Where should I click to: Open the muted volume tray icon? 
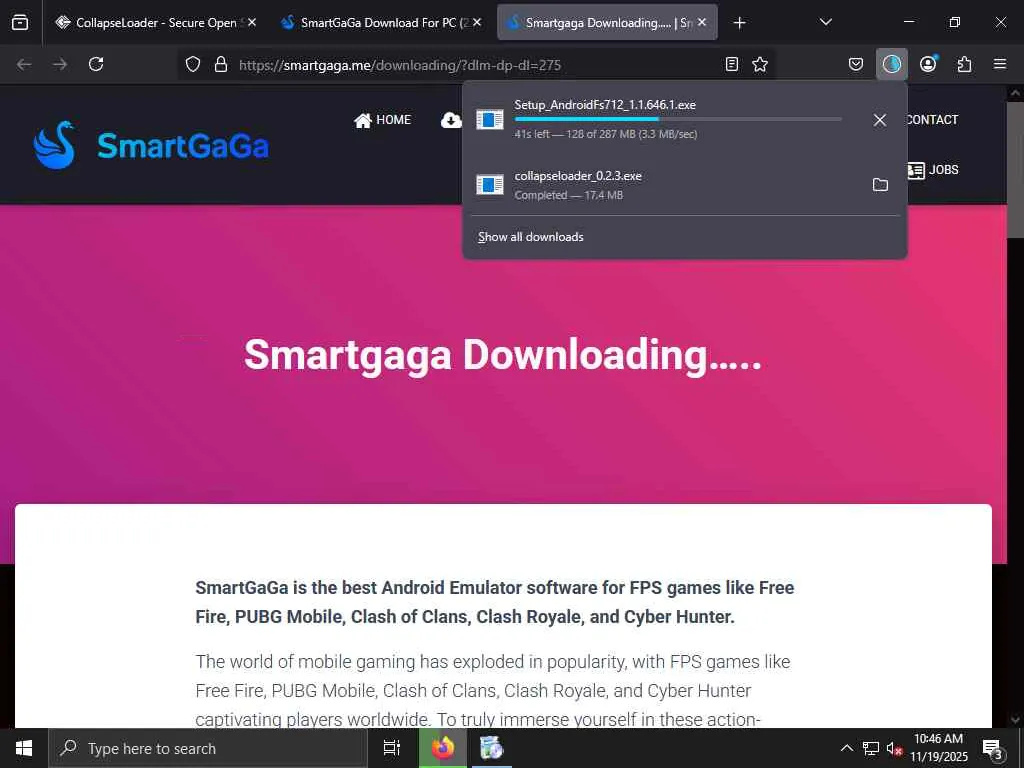pyautogui.click(x=894, y=748)
